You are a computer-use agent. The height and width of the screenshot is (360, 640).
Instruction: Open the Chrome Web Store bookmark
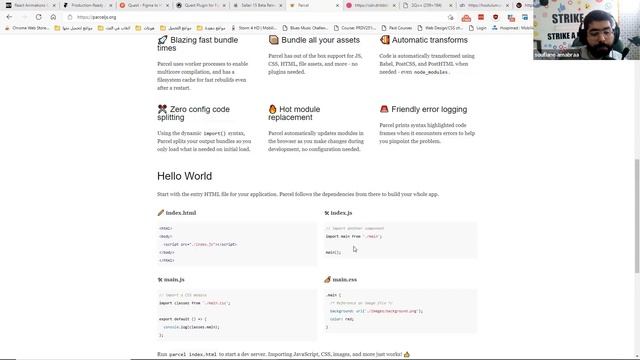27,28
